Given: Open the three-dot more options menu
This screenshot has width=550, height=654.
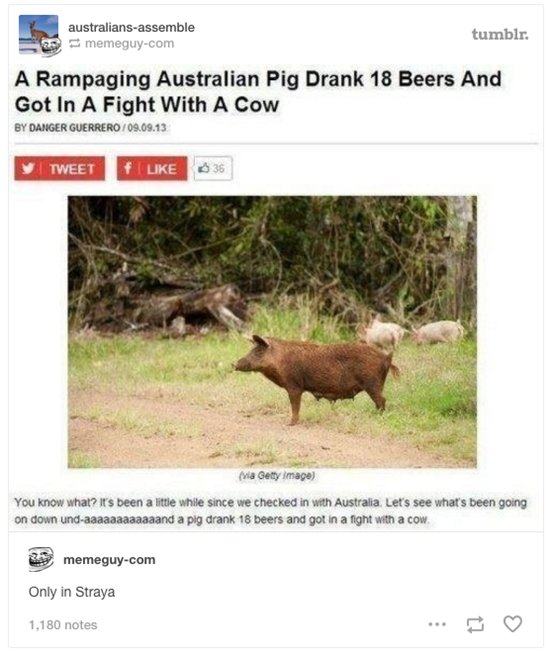Looking at the screenshot, I should tap(437, 624).
